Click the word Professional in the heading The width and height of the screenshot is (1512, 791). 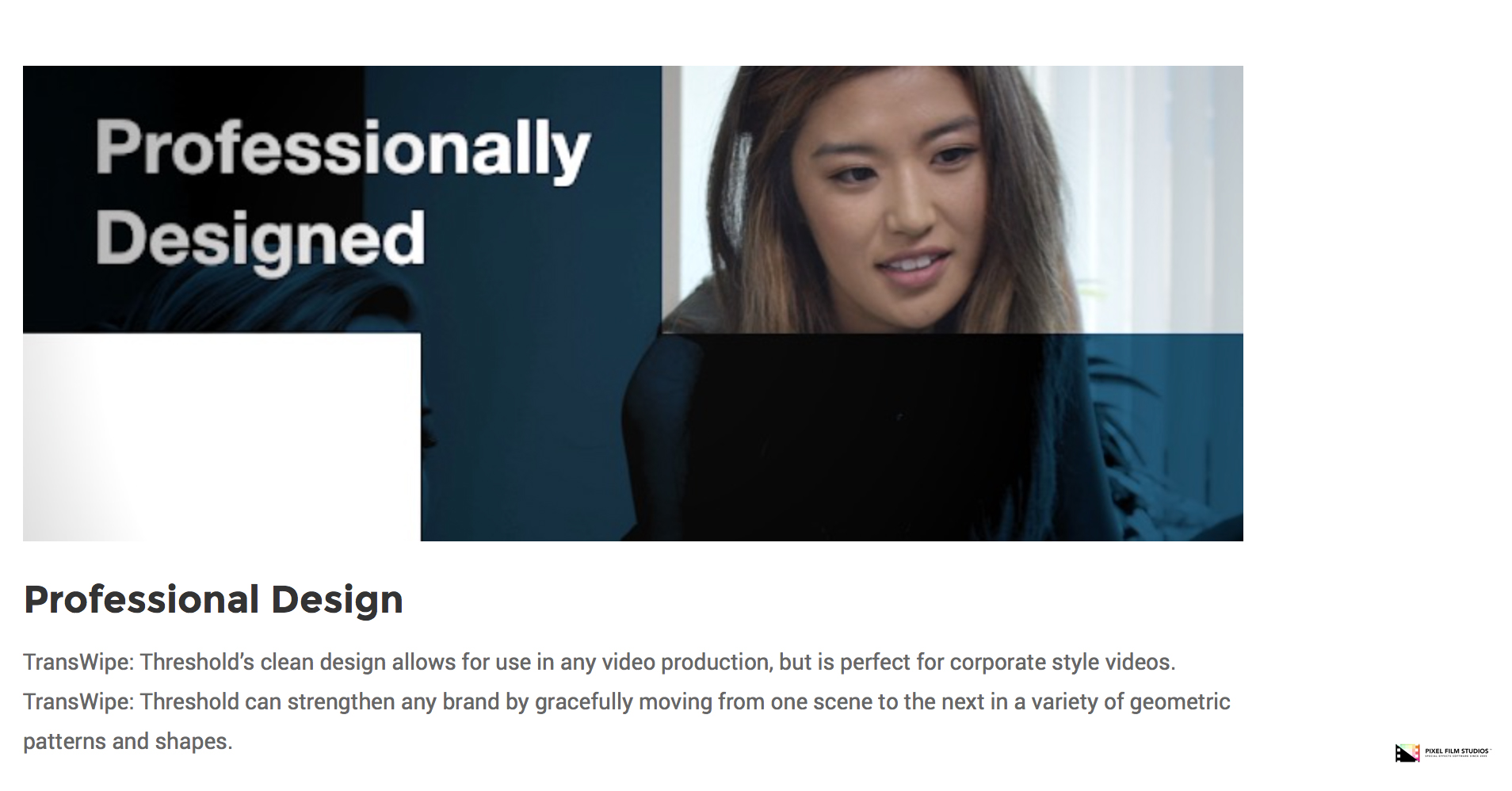[142, 600]
